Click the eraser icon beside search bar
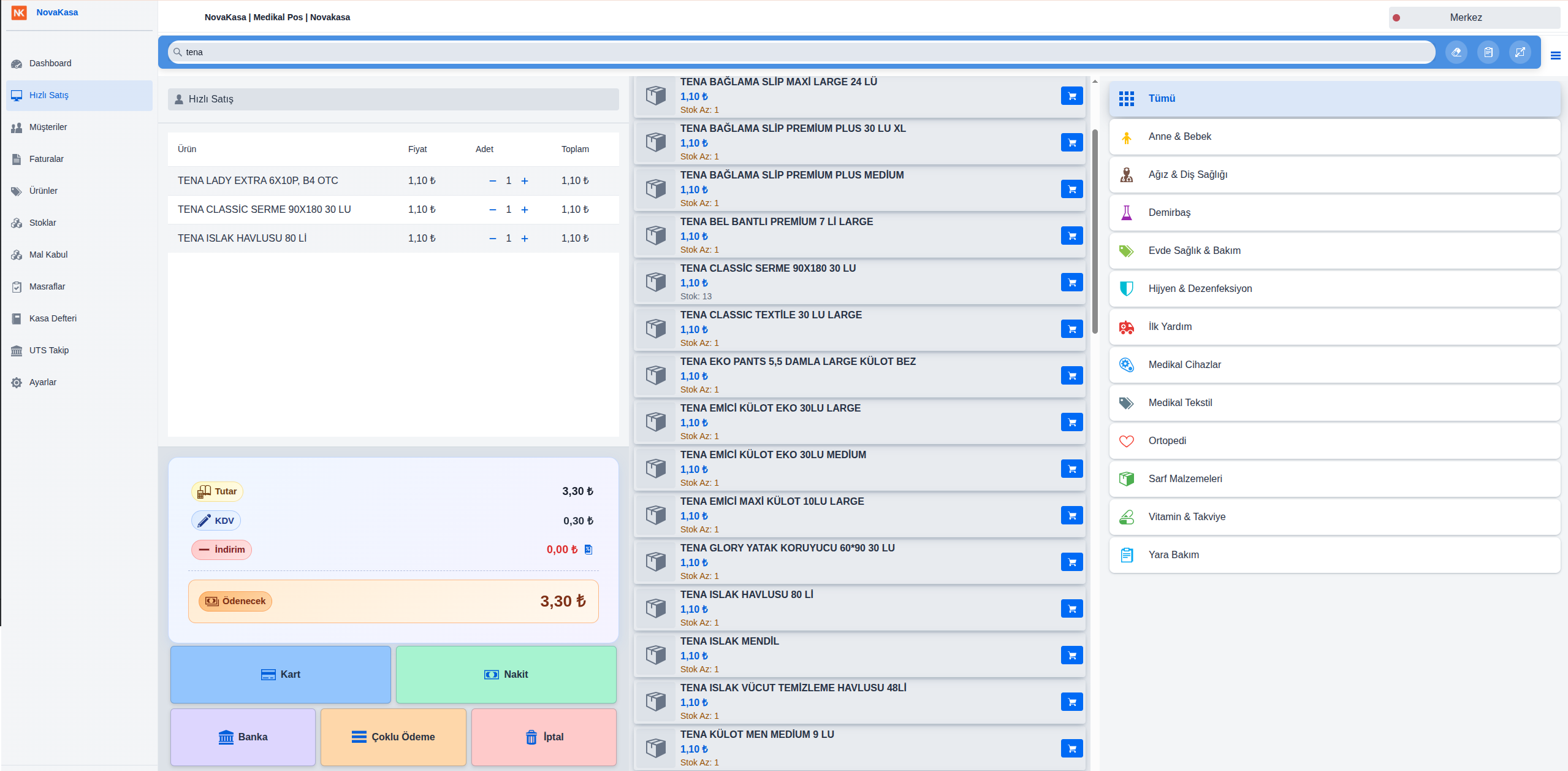Viewport: 1568px width, 771px height. [x=1456, y=52]
